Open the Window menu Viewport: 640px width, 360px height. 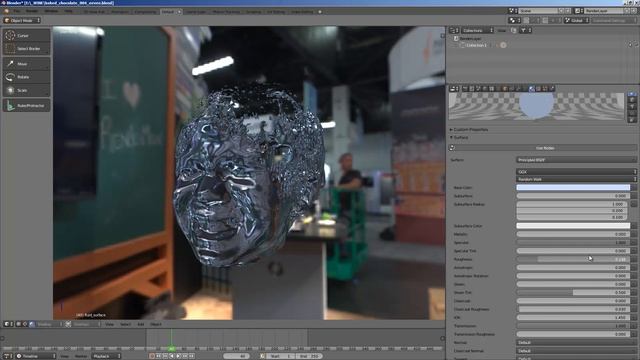[x=51, y=11]
